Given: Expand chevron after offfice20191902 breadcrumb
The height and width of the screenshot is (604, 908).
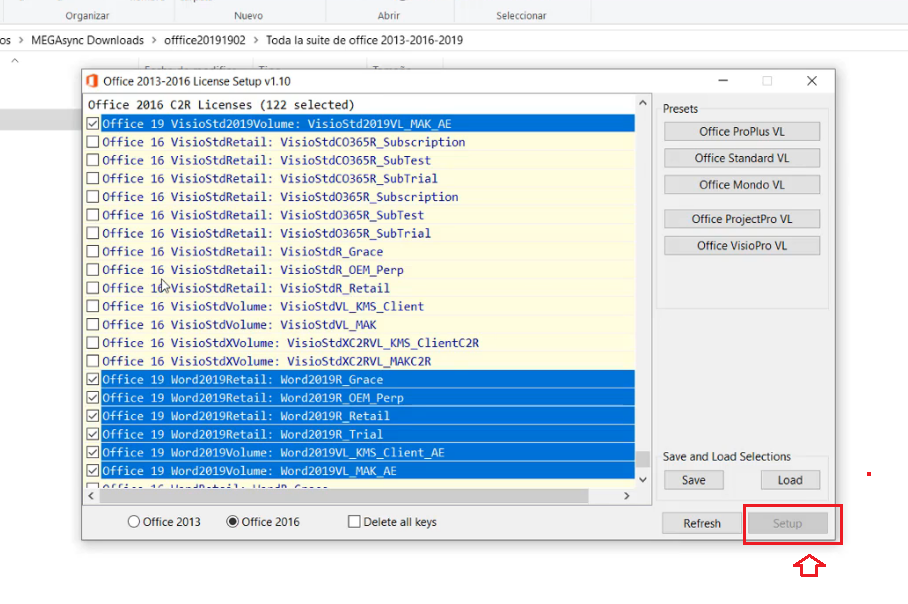Looking at the screenshot, I should click(255, 40).
